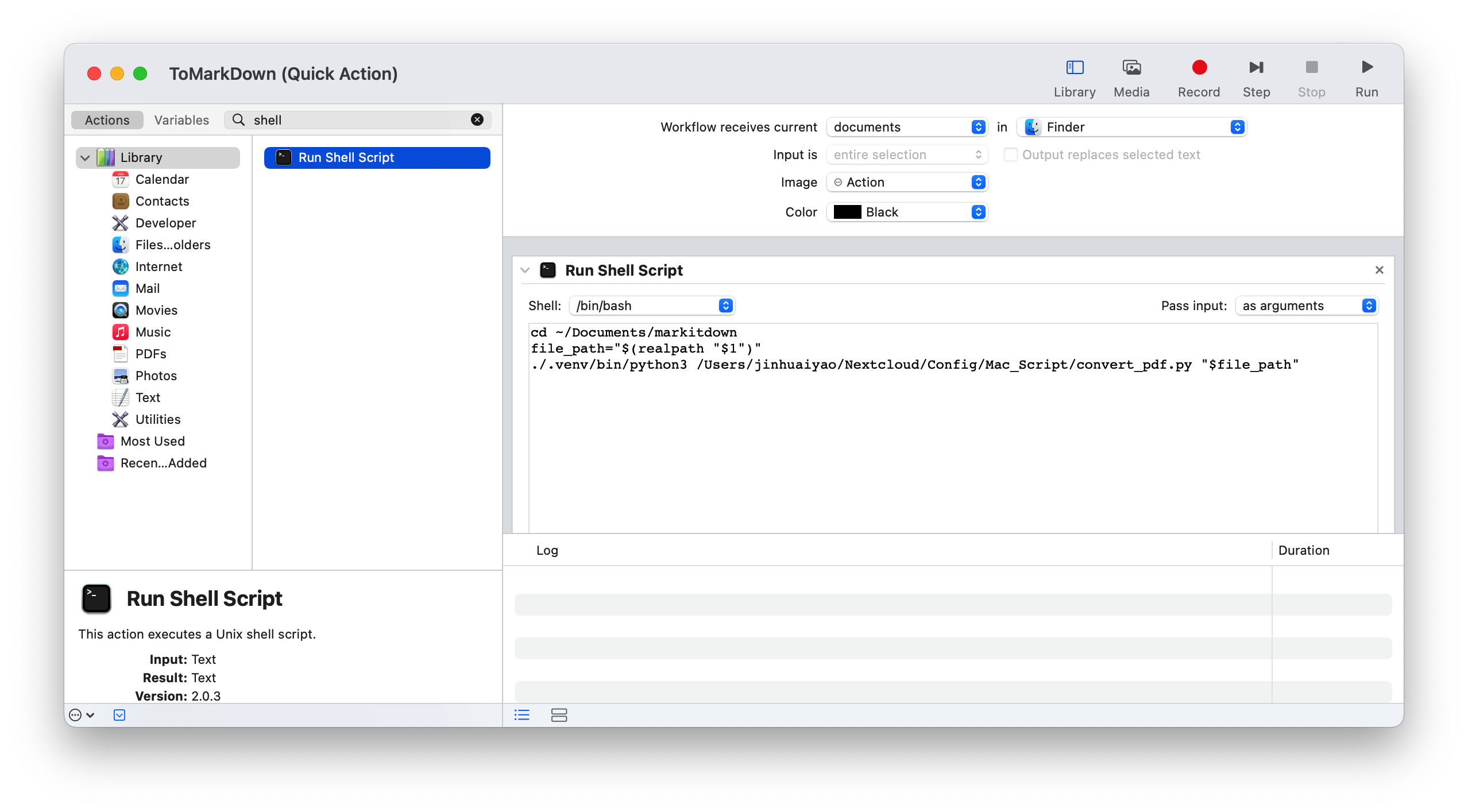Switch to the Actions tab
The height and width of the screenshot is (812, 1468).
(x=107, y=119)
